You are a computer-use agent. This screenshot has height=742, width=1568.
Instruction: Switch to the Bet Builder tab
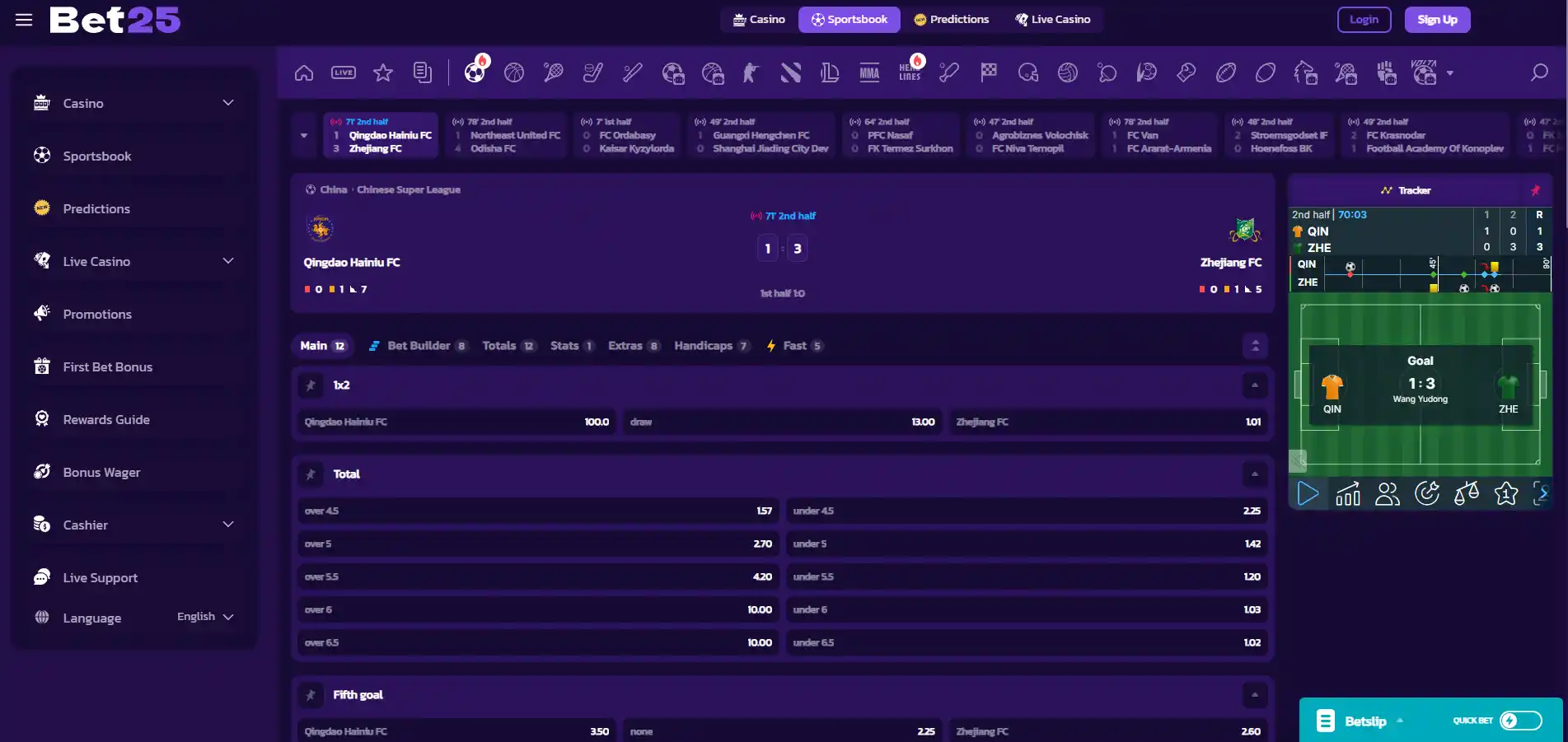click(418, 346)
